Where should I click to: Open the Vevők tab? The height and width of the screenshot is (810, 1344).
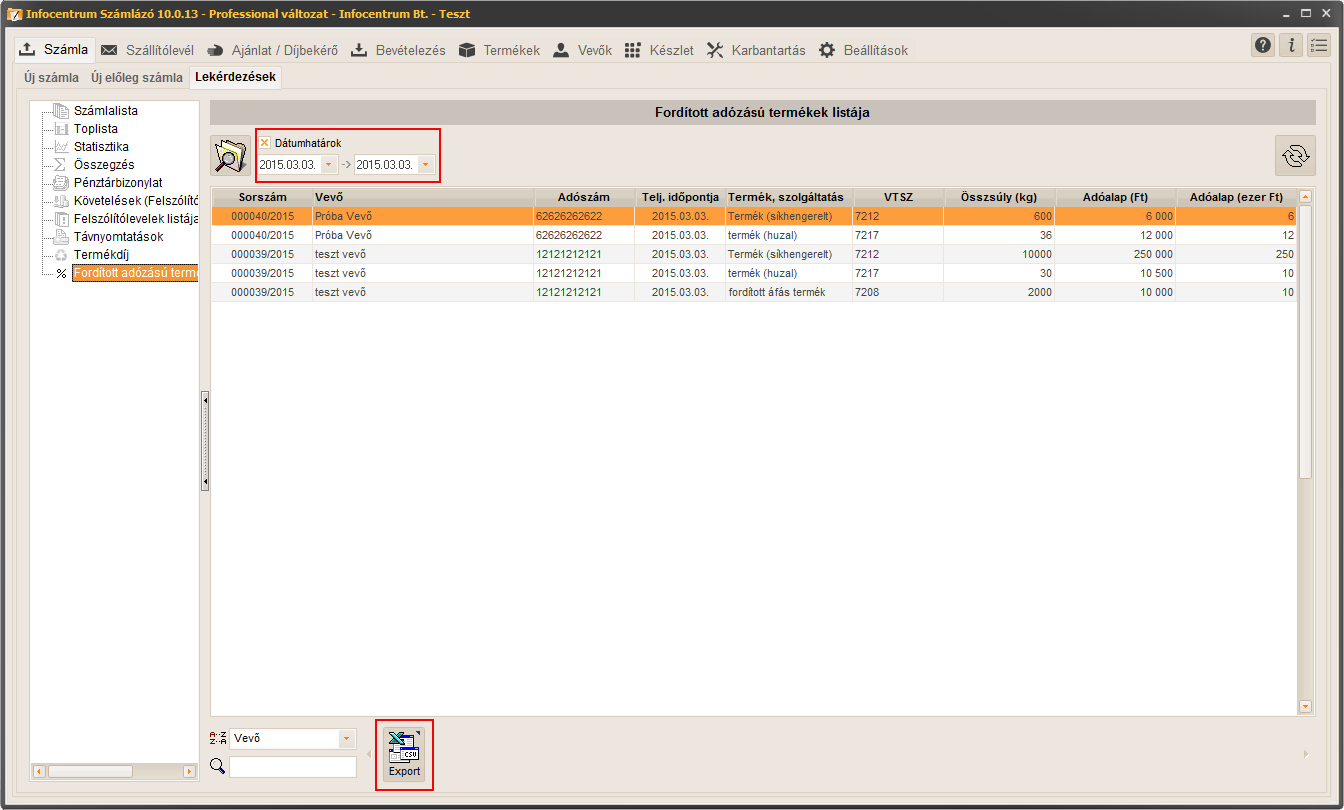(x=582, y=50)
